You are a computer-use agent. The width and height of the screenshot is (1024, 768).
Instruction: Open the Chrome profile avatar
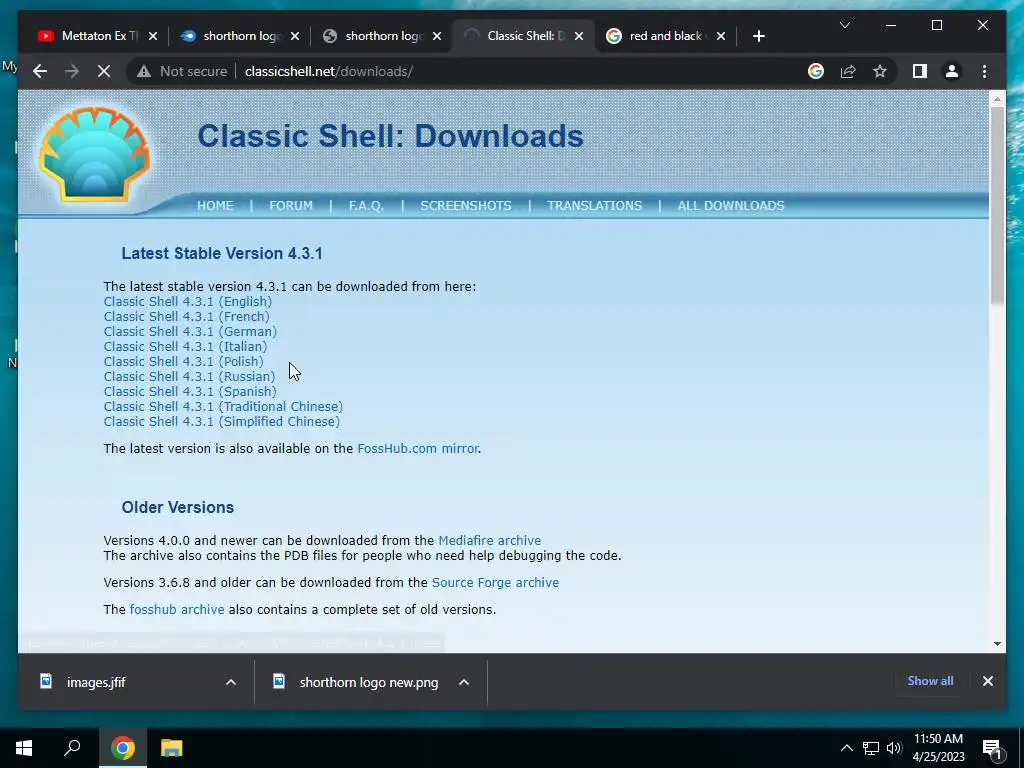[952, 71]
